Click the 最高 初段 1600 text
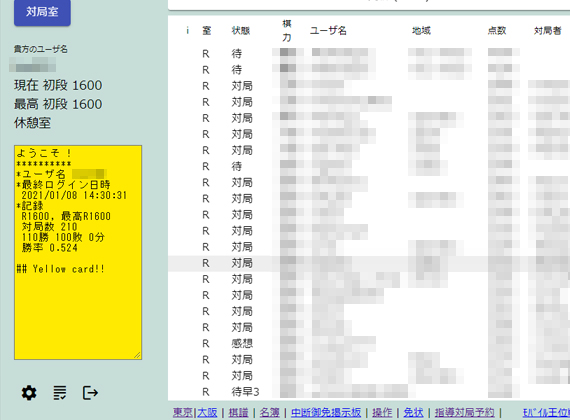 [x=58, y=104]
